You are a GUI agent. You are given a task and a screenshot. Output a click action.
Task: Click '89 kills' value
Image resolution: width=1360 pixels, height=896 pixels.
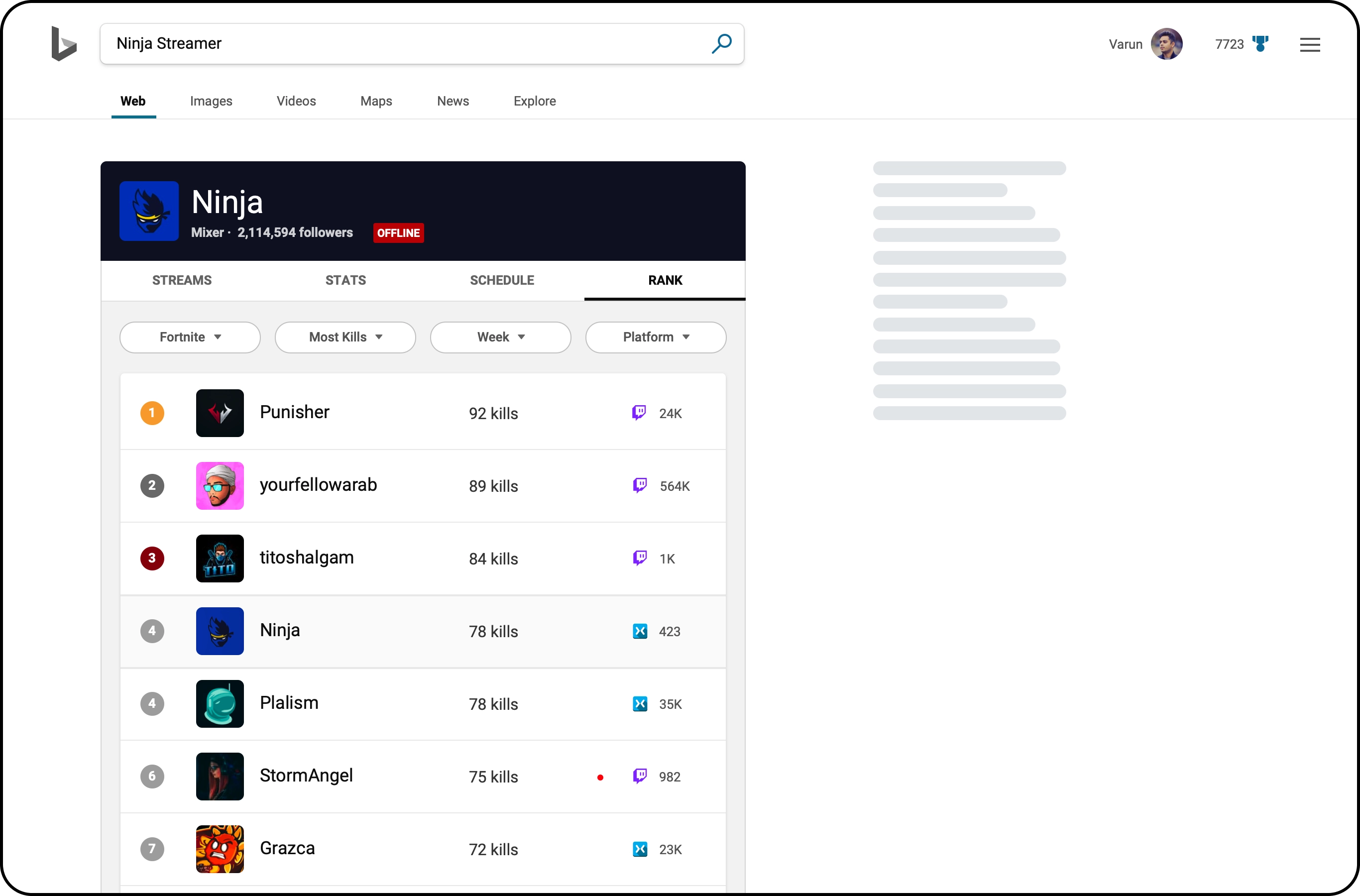(494, 486)
